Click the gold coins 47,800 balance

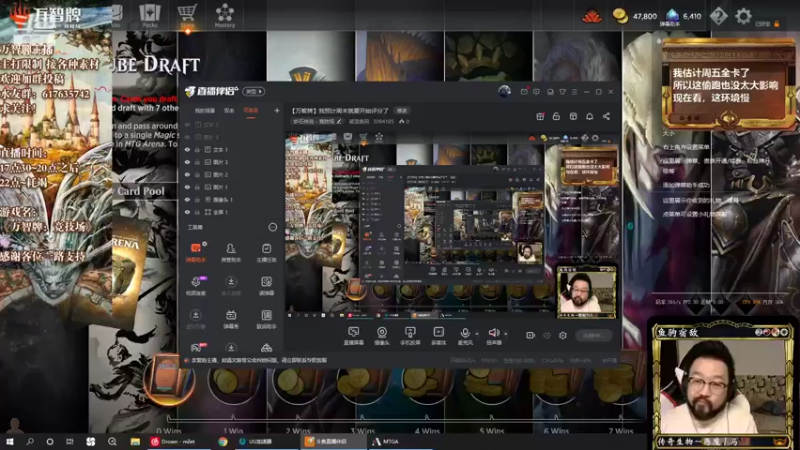635,16
